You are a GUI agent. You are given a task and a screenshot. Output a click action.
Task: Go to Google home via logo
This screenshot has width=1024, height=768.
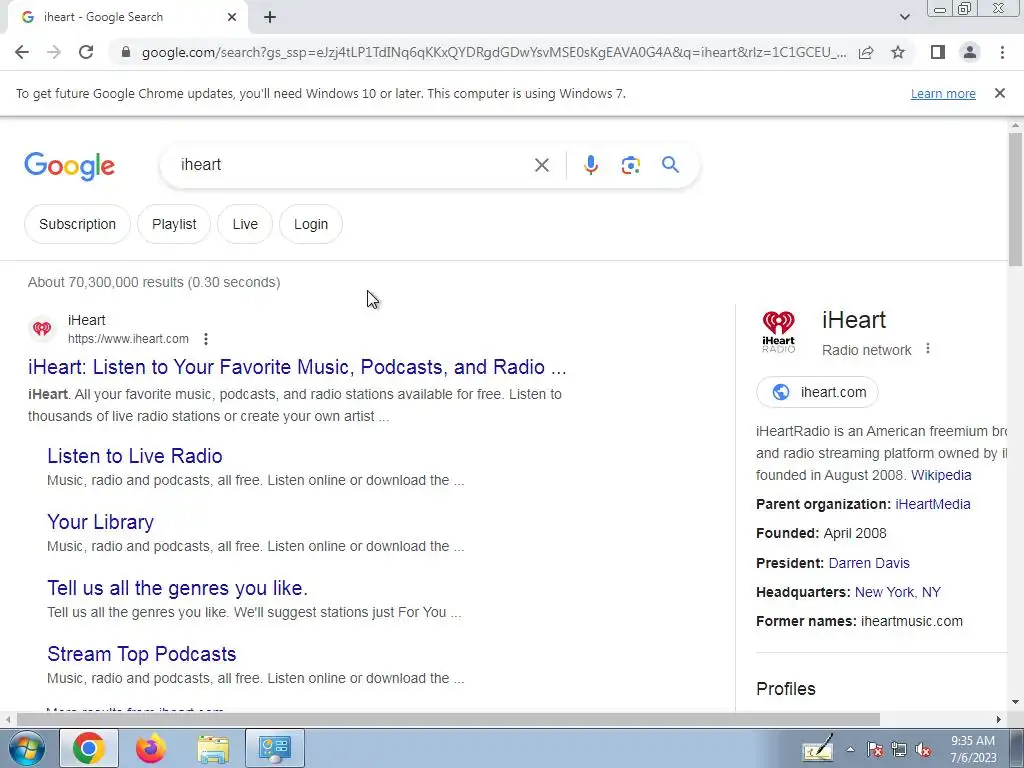[69, 167]
